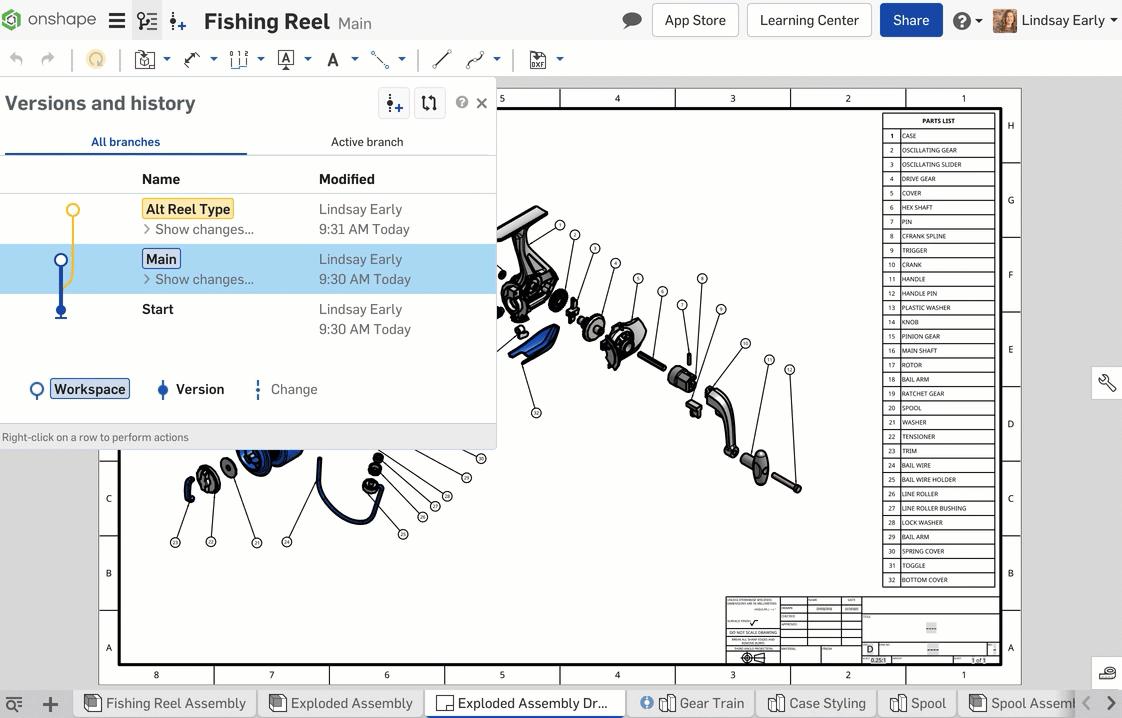Open the text annotation tool dropdown arrow
1122x718 pixels.
click(354, 59)
